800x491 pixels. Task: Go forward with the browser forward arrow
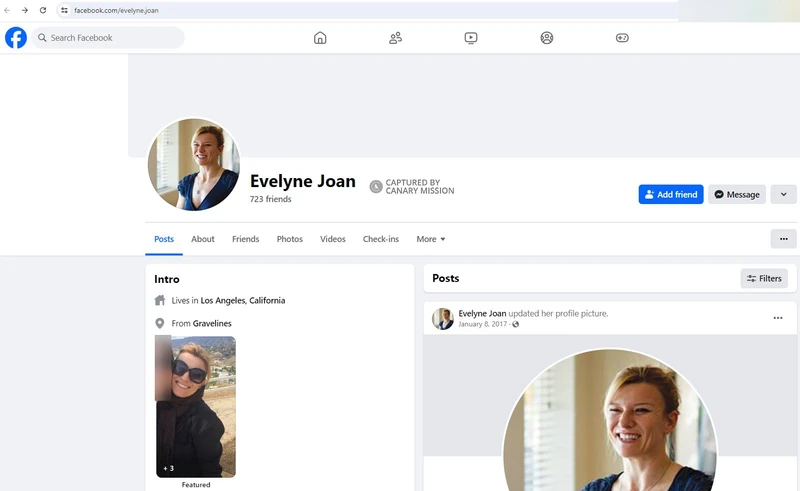(x=24, y=10)
